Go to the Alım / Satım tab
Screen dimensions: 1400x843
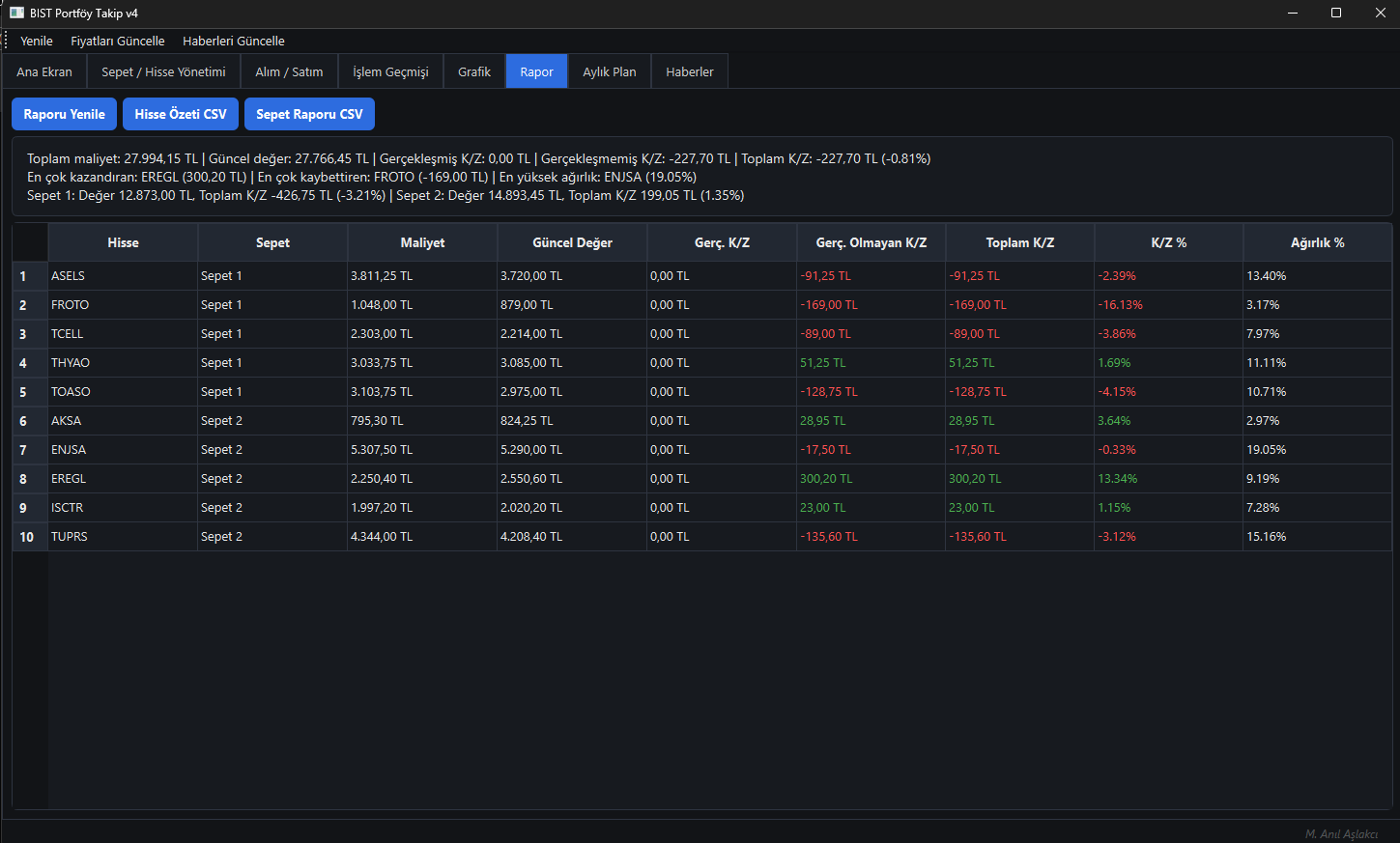pyautogui.click(x=289, y=71)
